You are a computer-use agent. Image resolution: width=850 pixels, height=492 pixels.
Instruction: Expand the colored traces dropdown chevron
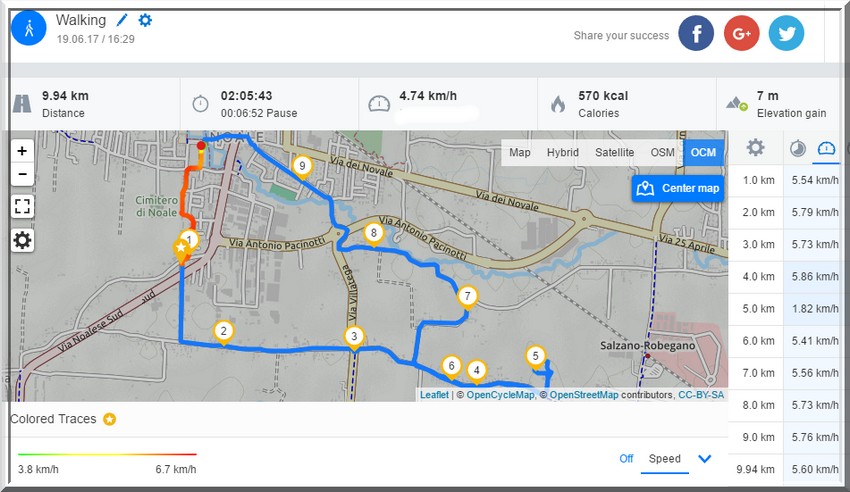(x=704, y=459)
